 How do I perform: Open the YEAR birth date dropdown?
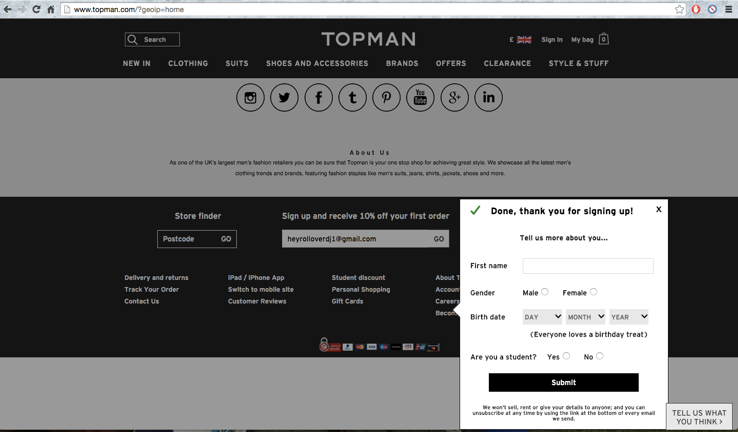[x=629, y=317]
